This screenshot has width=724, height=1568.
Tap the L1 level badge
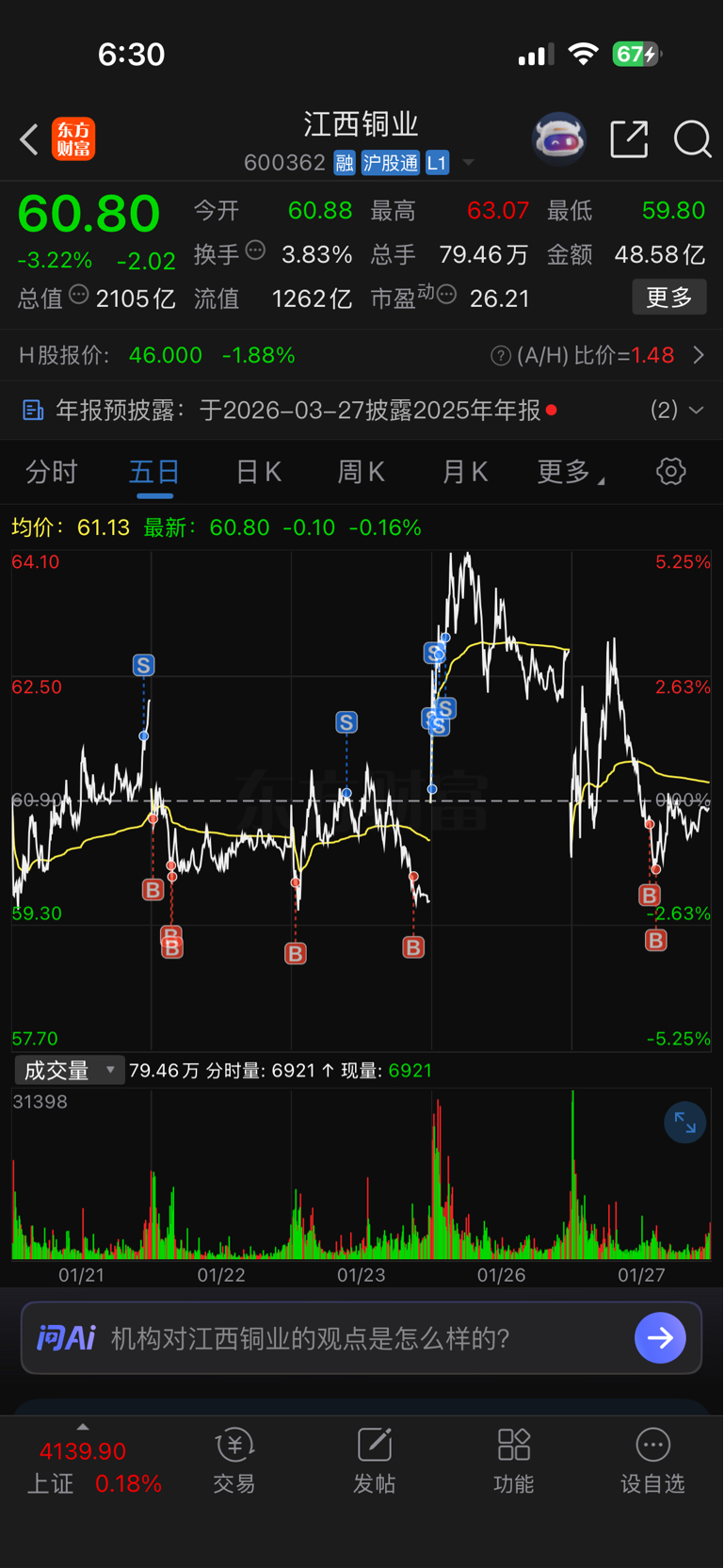point(437,163)
